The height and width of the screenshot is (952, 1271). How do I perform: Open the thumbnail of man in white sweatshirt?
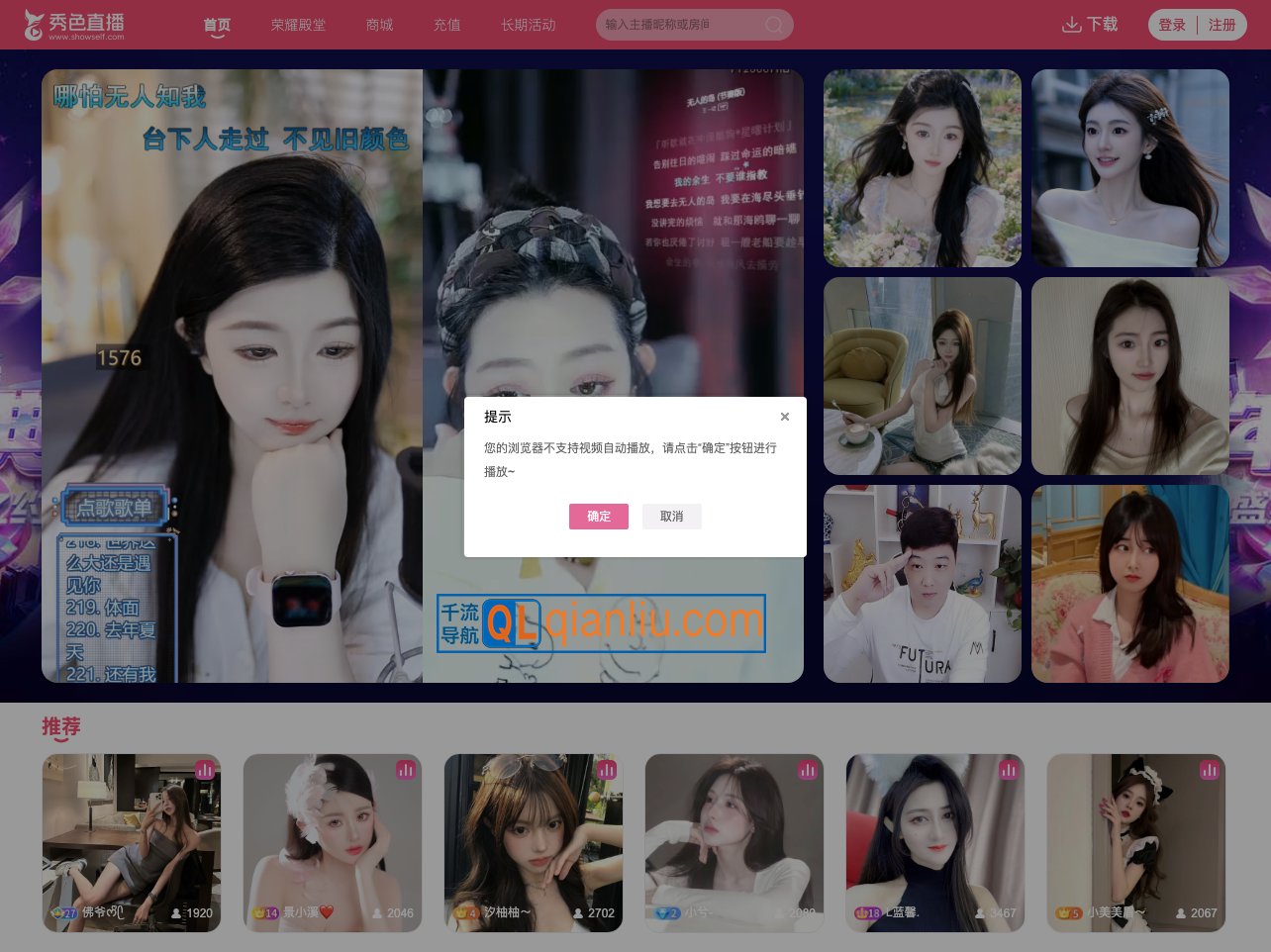922,584
